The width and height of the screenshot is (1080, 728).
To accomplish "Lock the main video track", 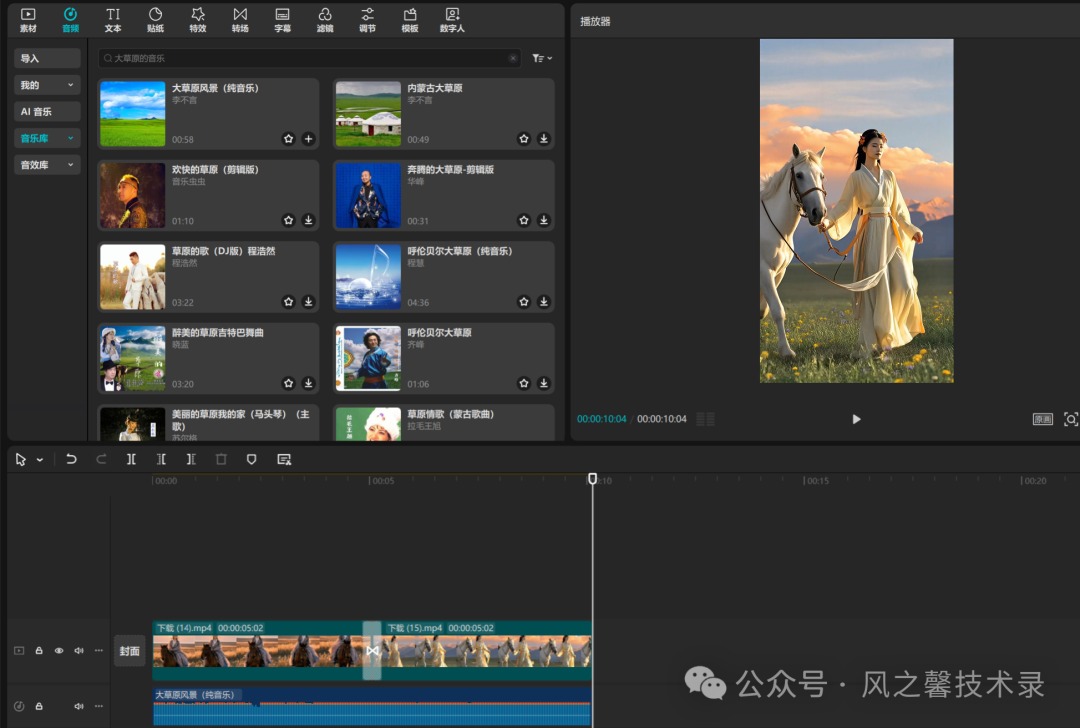I will coord(39,651).
